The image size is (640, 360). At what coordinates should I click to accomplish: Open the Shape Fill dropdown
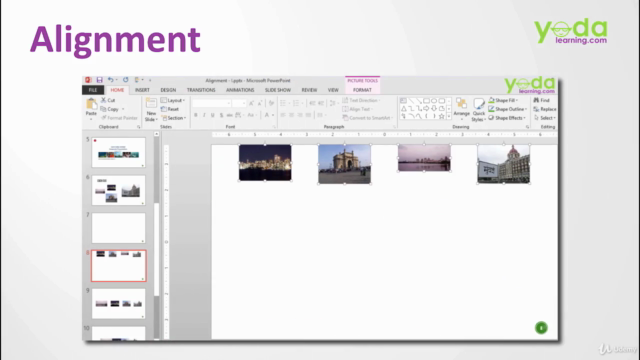point(503,100)
